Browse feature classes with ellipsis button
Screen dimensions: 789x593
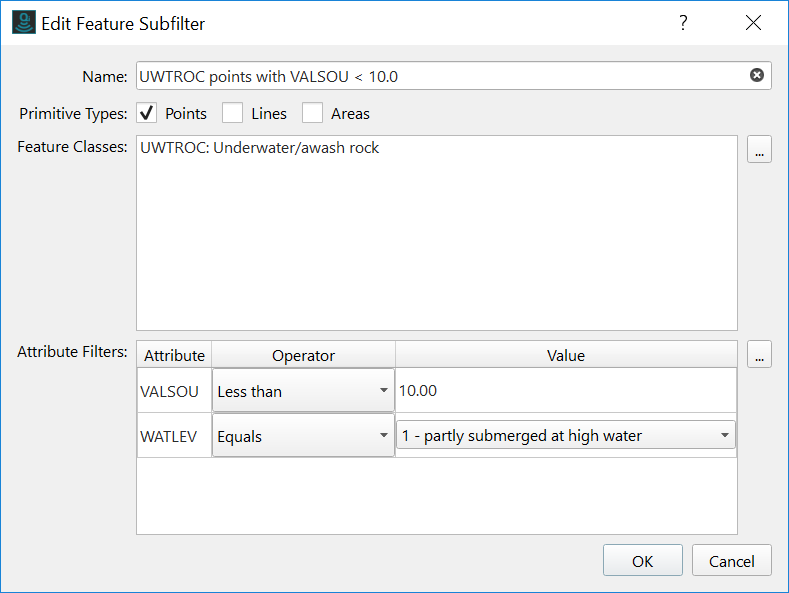coord(759,151)
